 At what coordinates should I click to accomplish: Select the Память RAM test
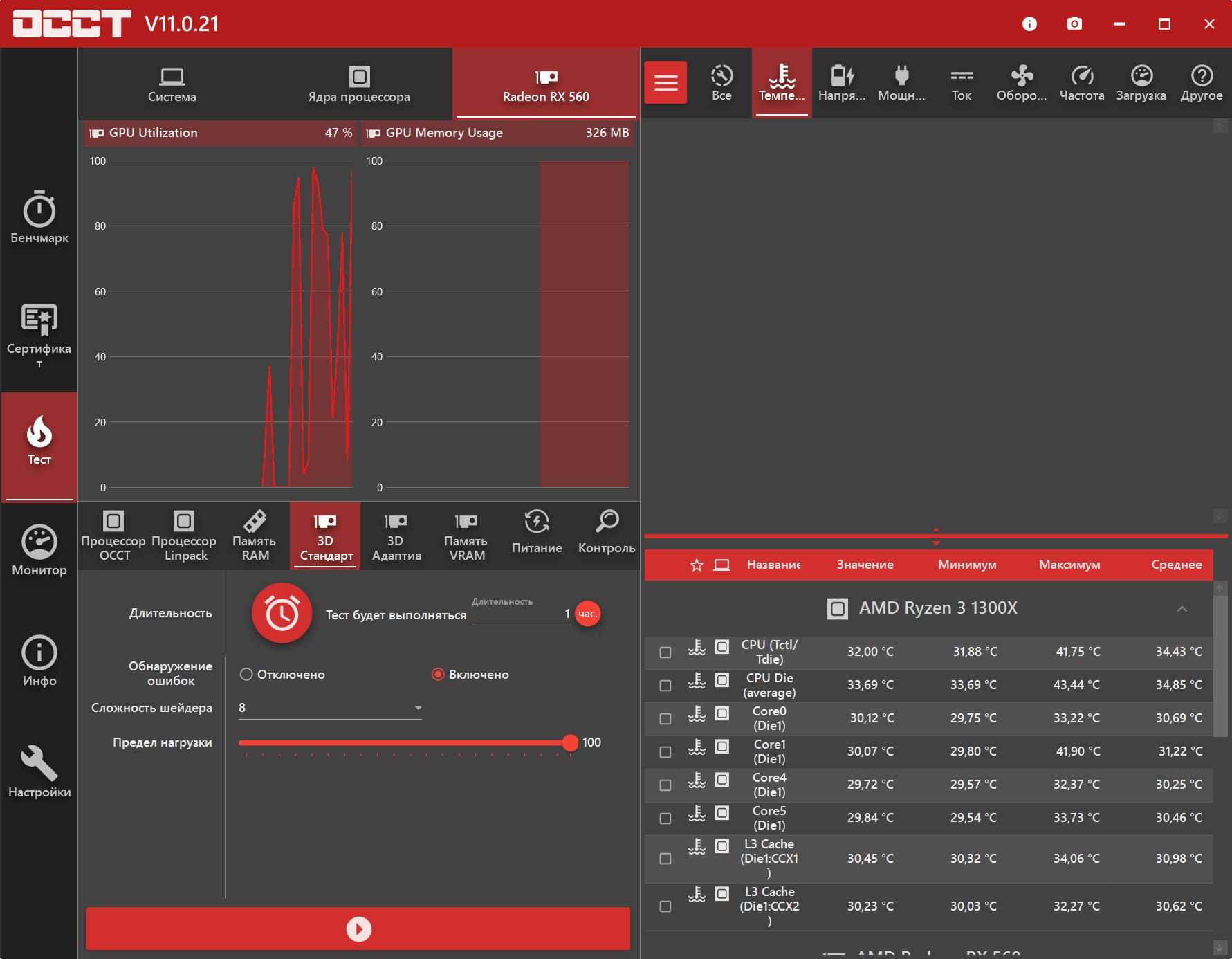tap(255, 536)
